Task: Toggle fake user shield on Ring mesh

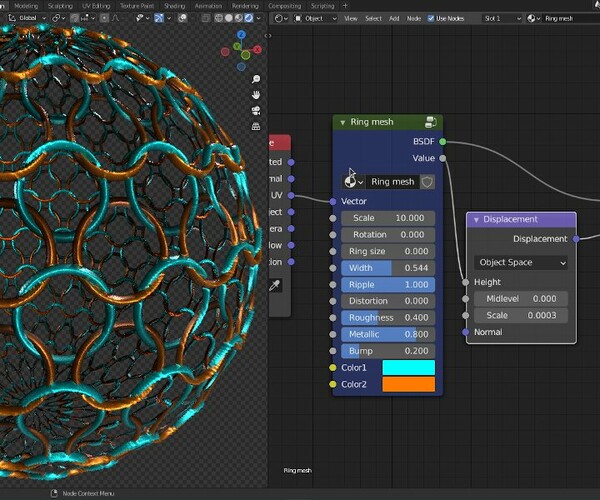Action: click(427, 182)
